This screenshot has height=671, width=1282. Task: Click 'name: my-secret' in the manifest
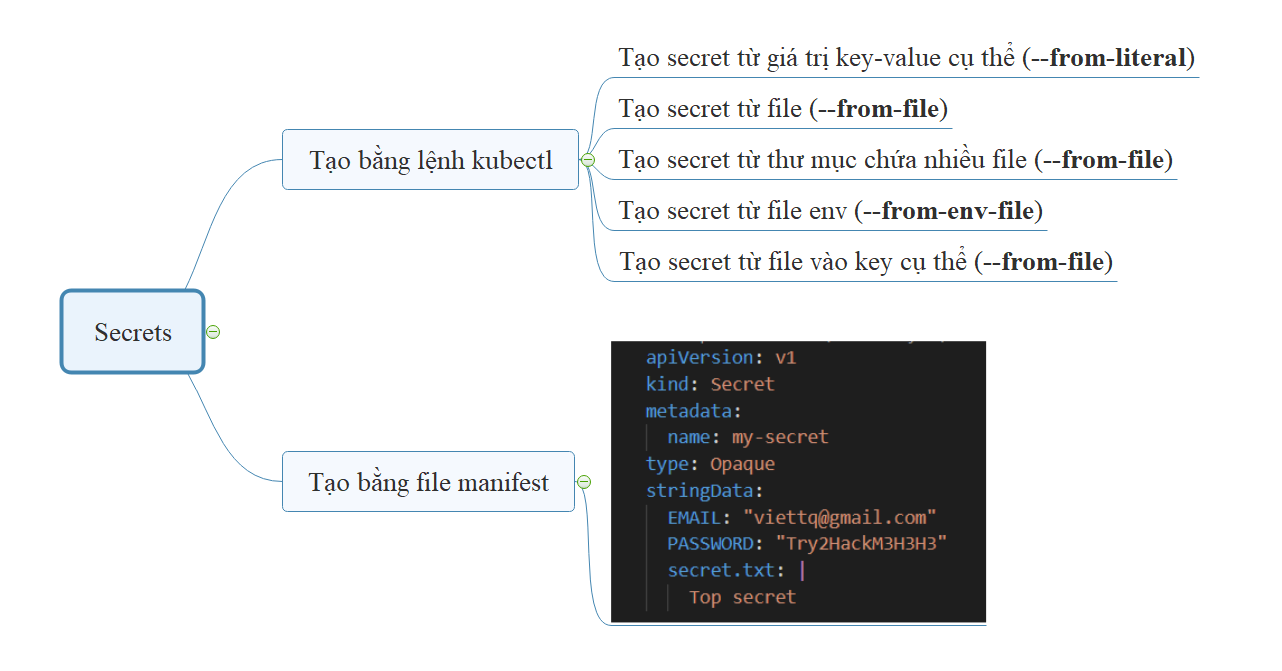747,437
